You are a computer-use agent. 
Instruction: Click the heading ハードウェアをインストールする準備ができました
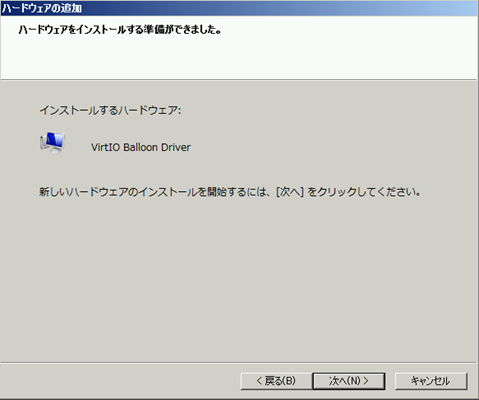coord(120,30)
